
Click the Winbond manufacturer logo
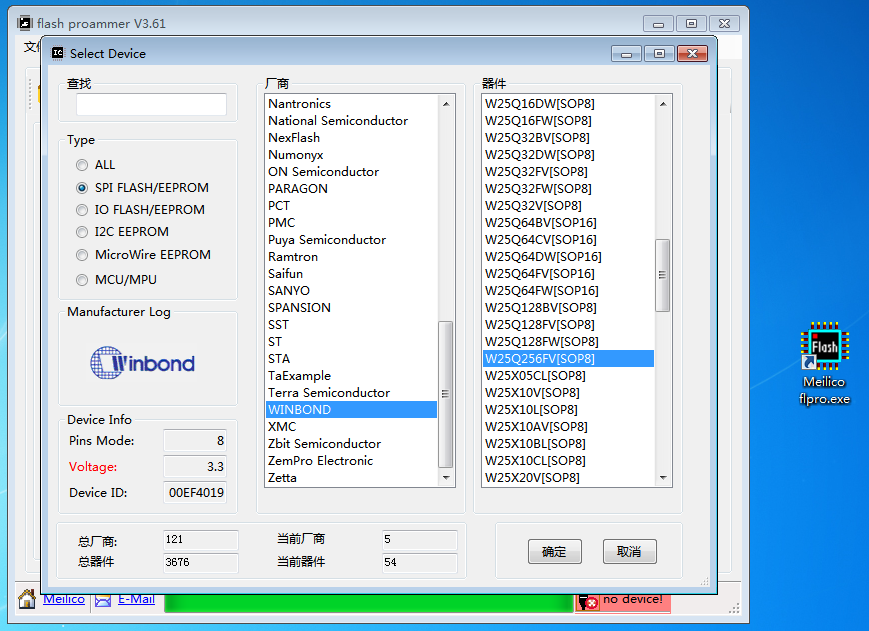click(142, 363)
